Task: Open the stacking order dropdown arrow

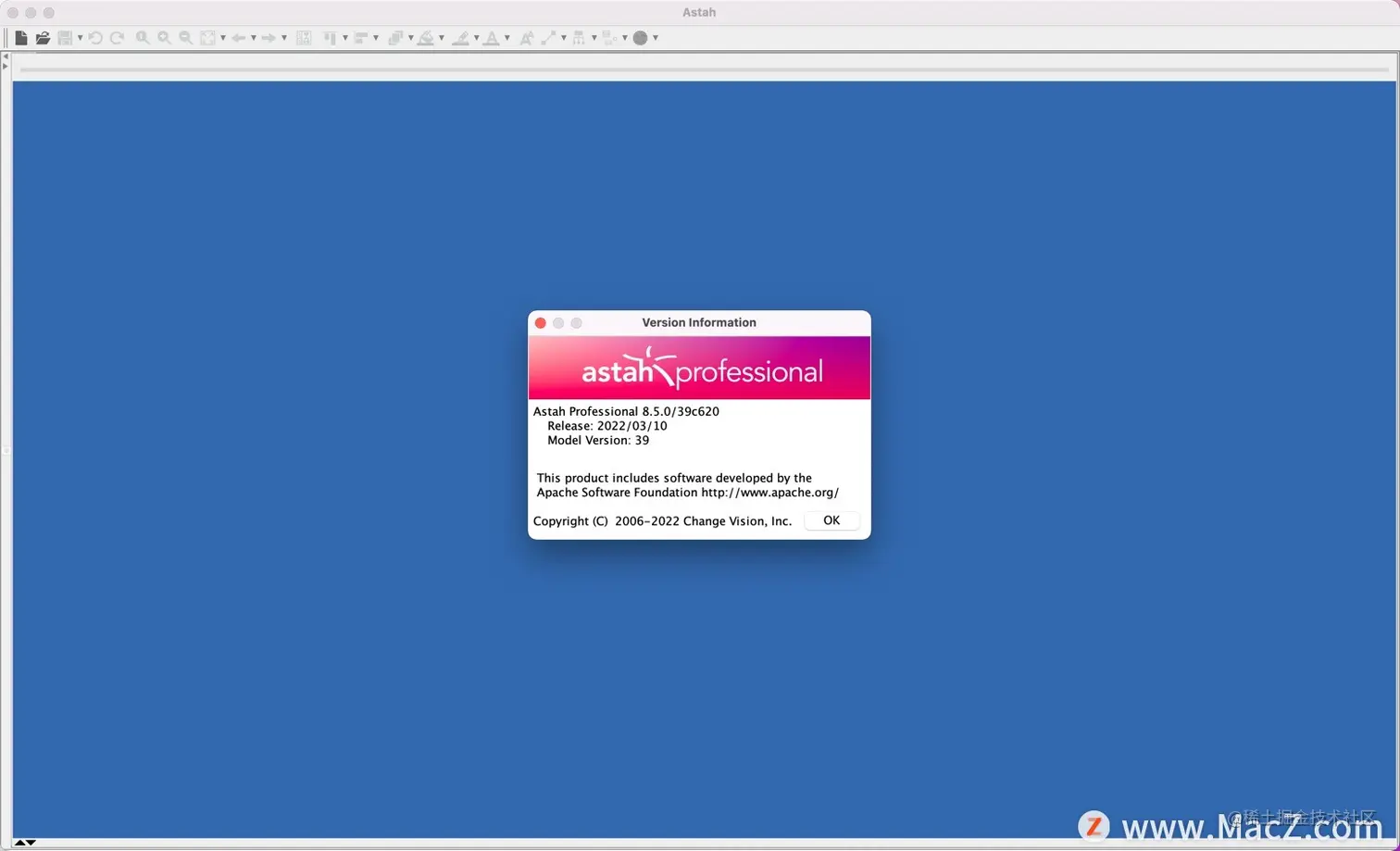Action: [411, 38]
